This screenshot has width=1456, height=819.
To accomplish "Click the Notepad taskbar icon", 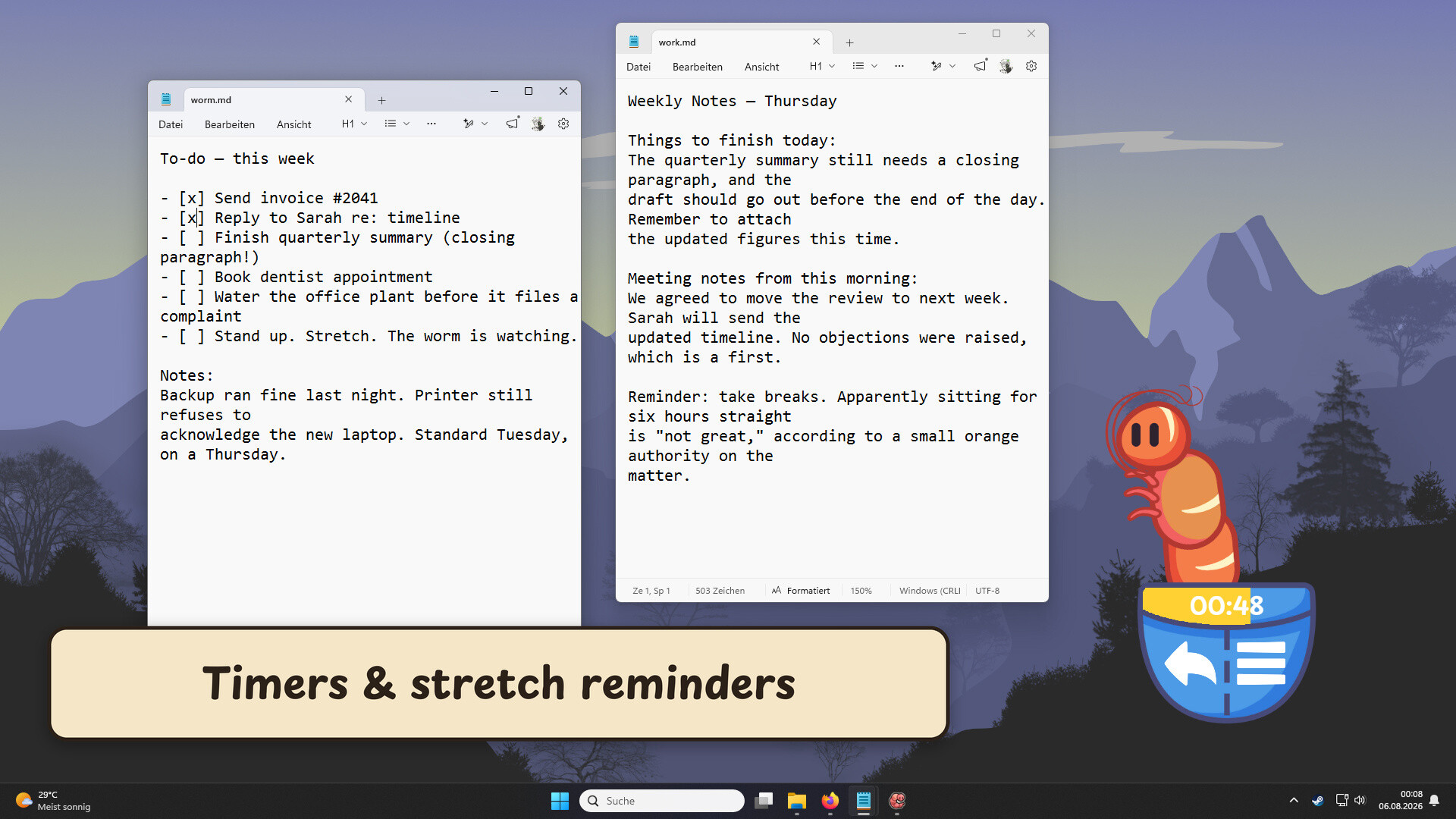I will click(x=864, y=801).
